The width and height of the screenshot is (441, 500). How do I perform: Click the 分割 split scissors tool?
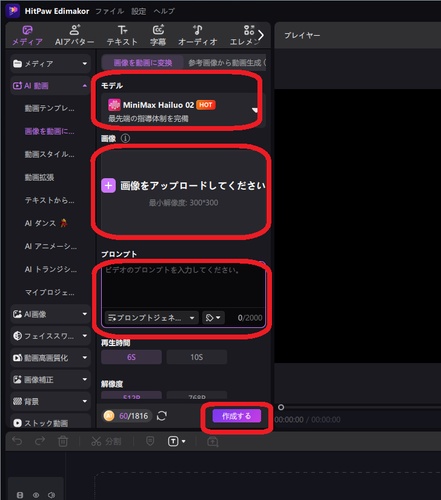106,442
